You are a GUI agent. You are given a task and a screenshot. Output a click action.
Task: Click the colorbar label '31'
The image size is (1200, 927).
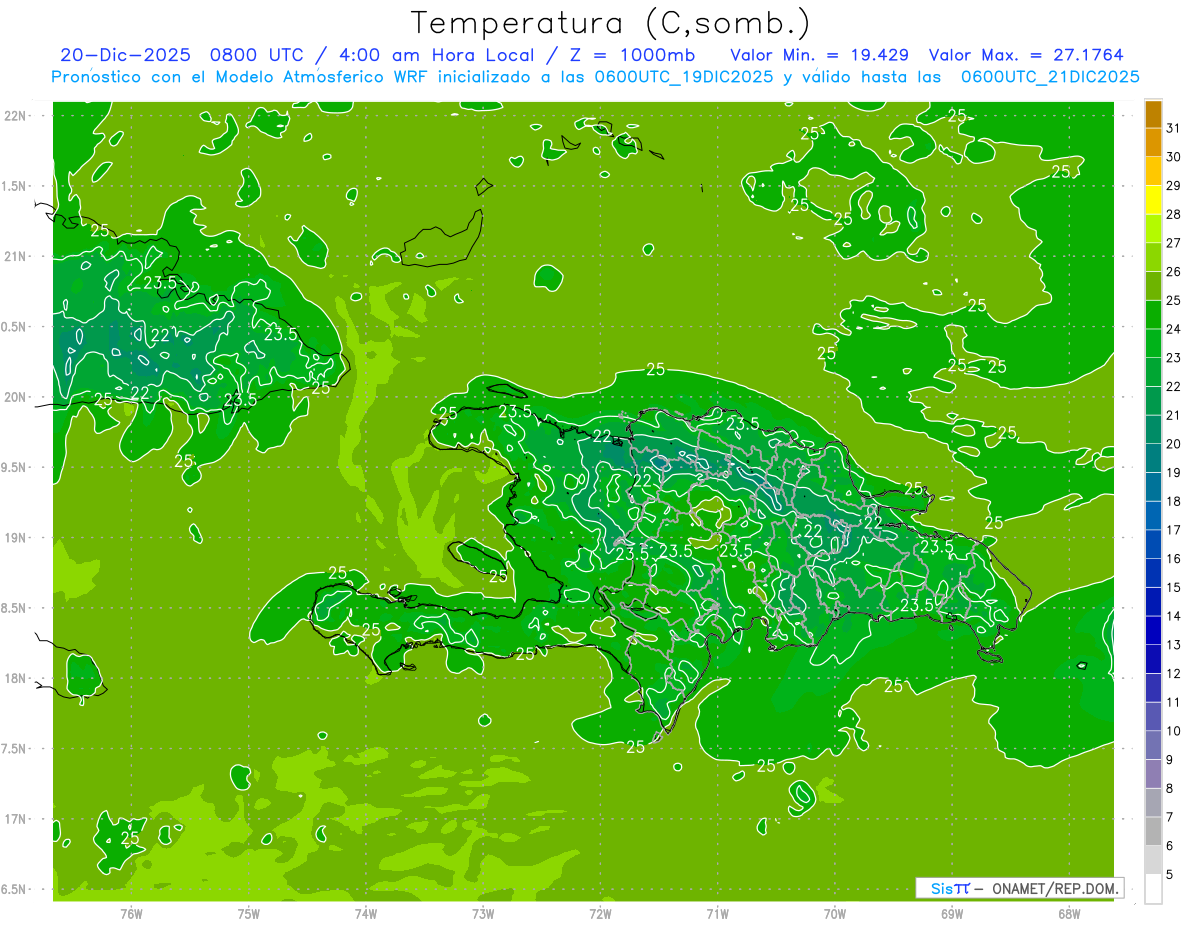tap(1173, 128)
